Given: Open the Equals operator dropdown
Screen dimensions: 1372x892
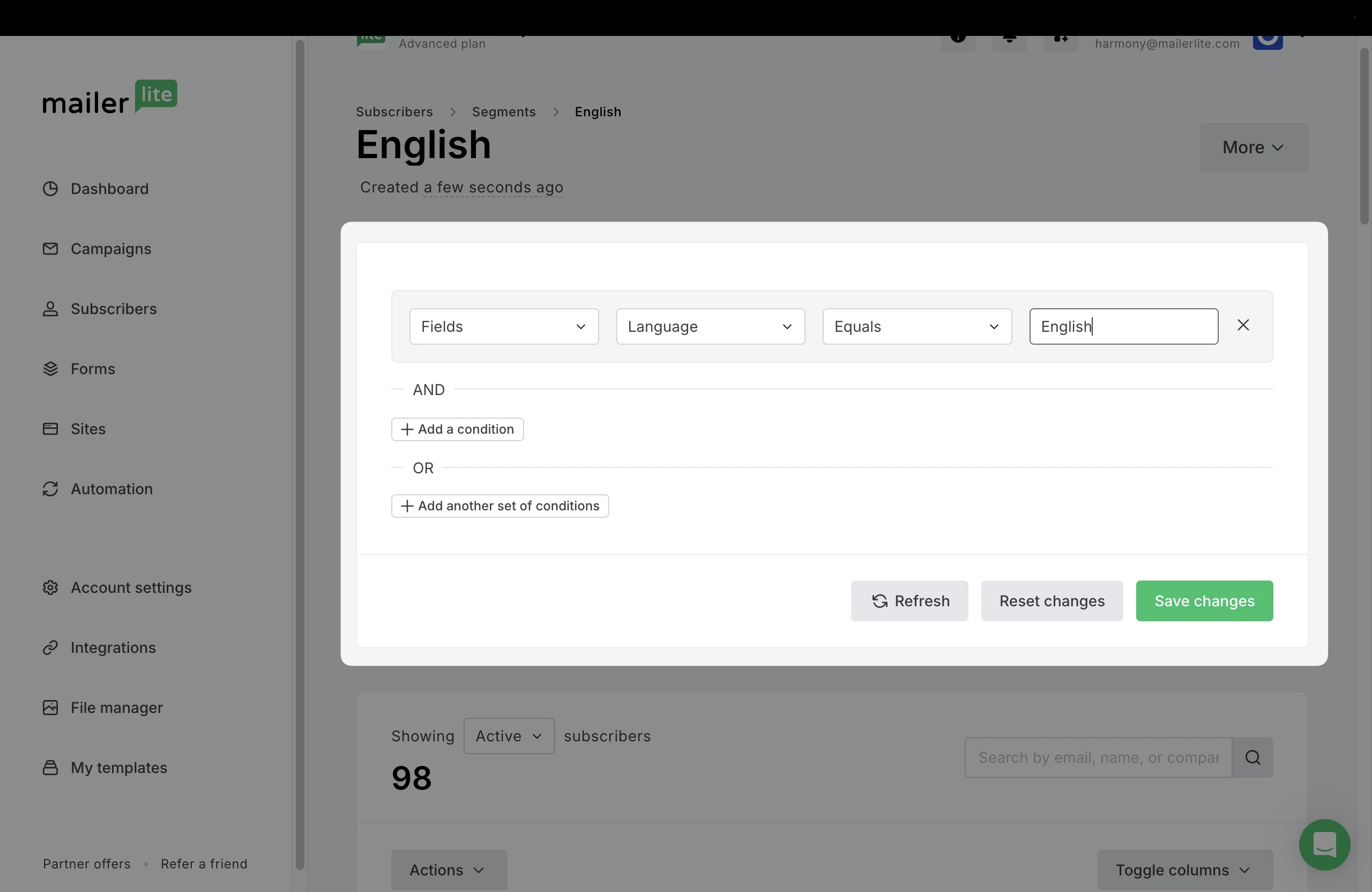Looking at the screenshot, I should (x=916, y=326).
